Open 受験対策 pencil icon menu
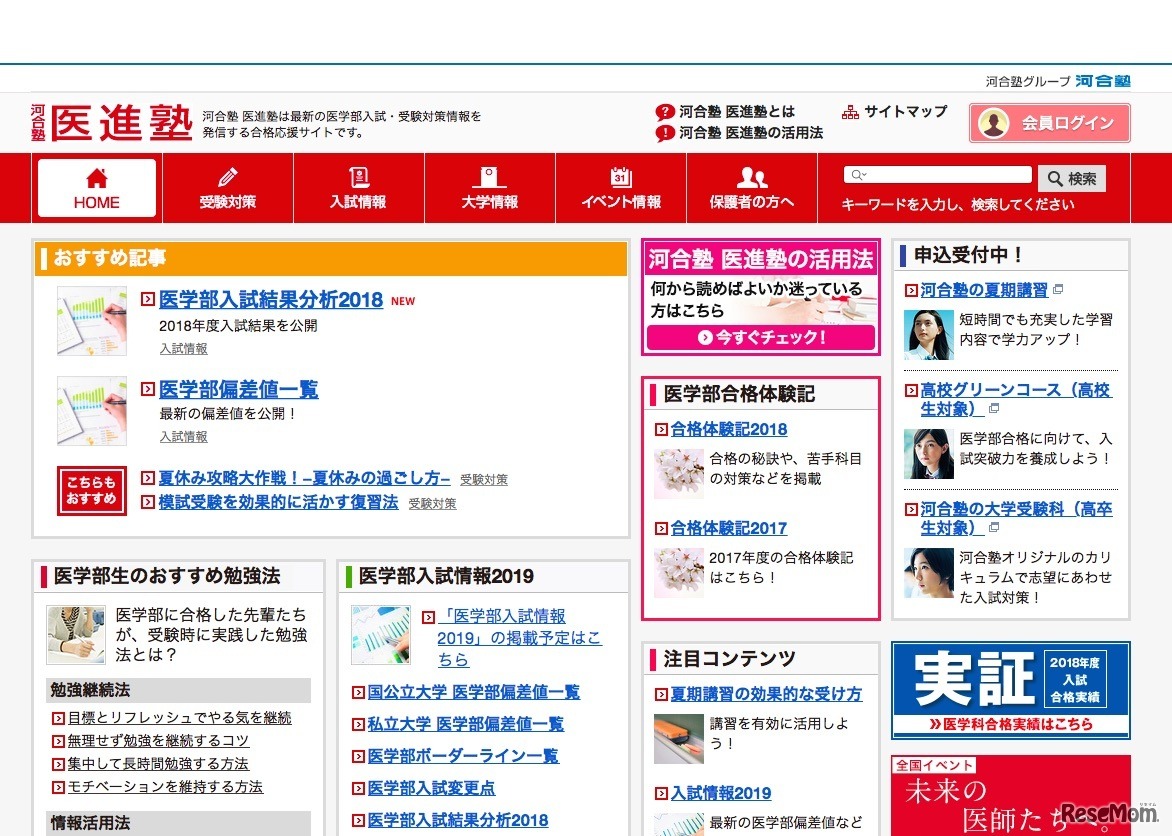Screen dimensions: 1172x836 [x=227, y=178]
